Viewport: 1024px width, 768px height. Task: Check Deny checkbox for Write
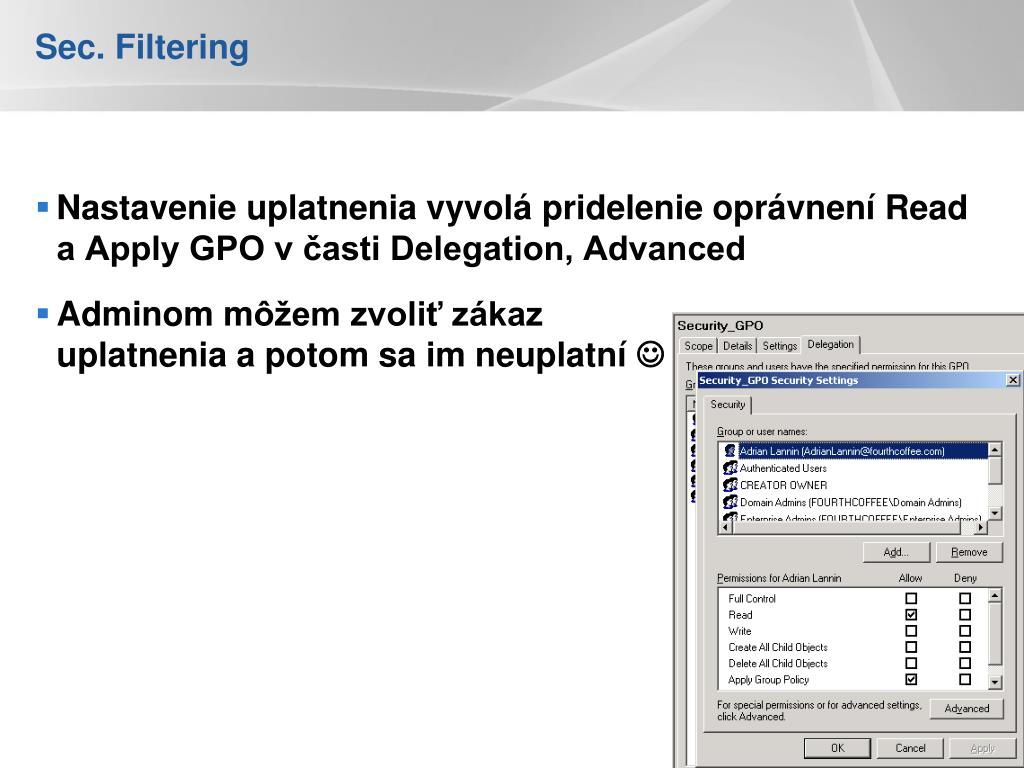[965, 631]
